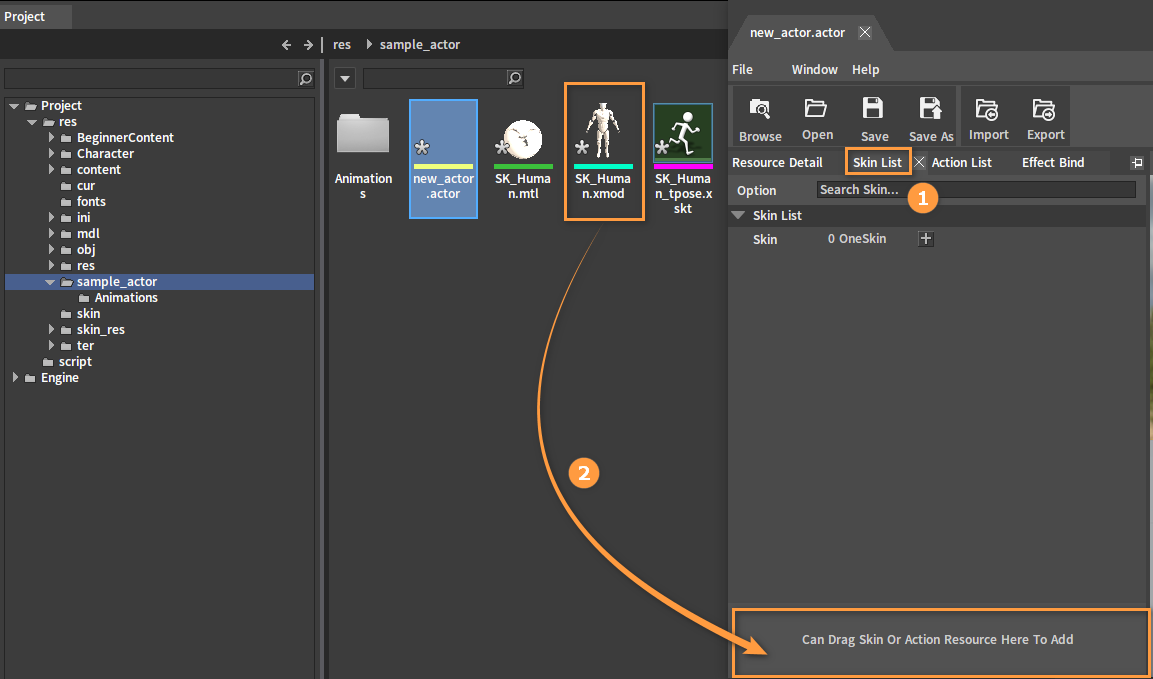
Task: Focus the file browser search box
Action: click(x=443, y=77)
